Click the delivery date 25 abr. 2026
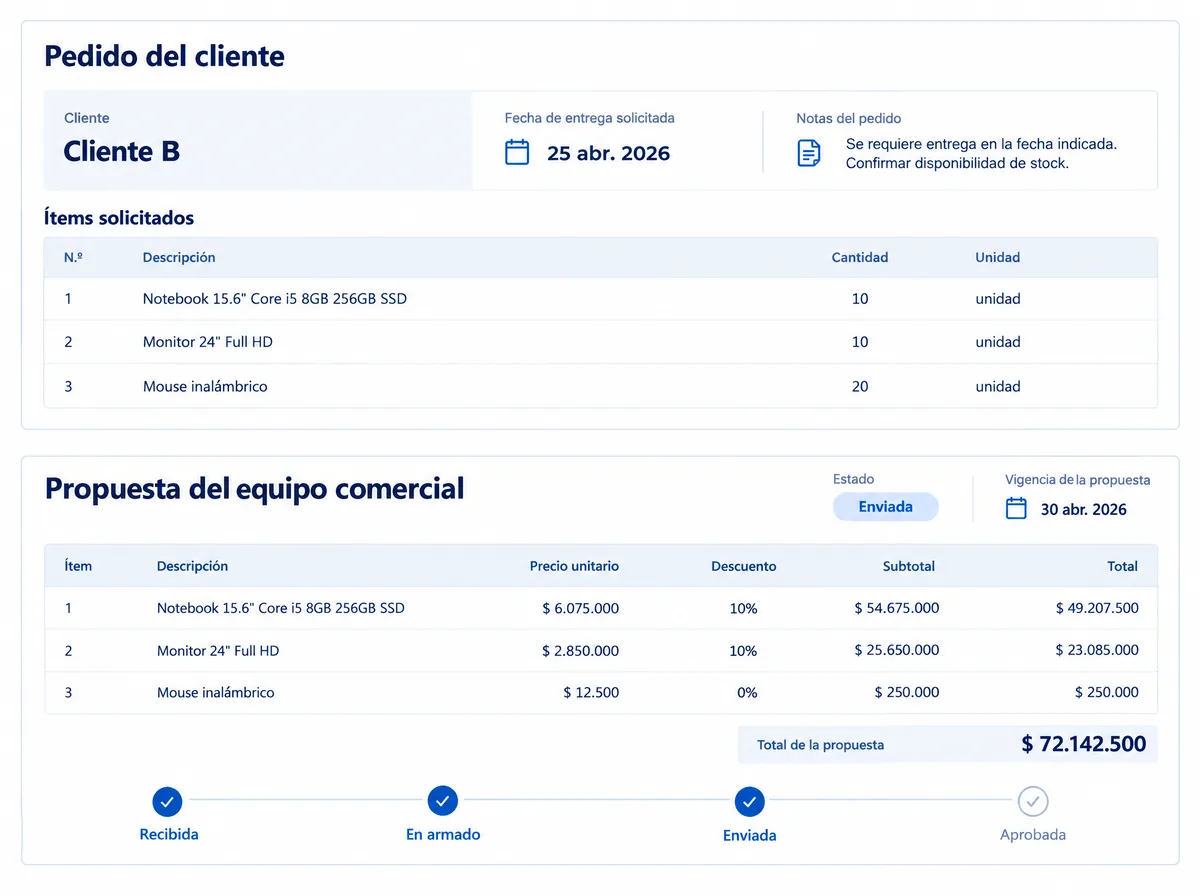This screenshot has height=896, width=1200. pyautogui.click(x=608, y=153)
